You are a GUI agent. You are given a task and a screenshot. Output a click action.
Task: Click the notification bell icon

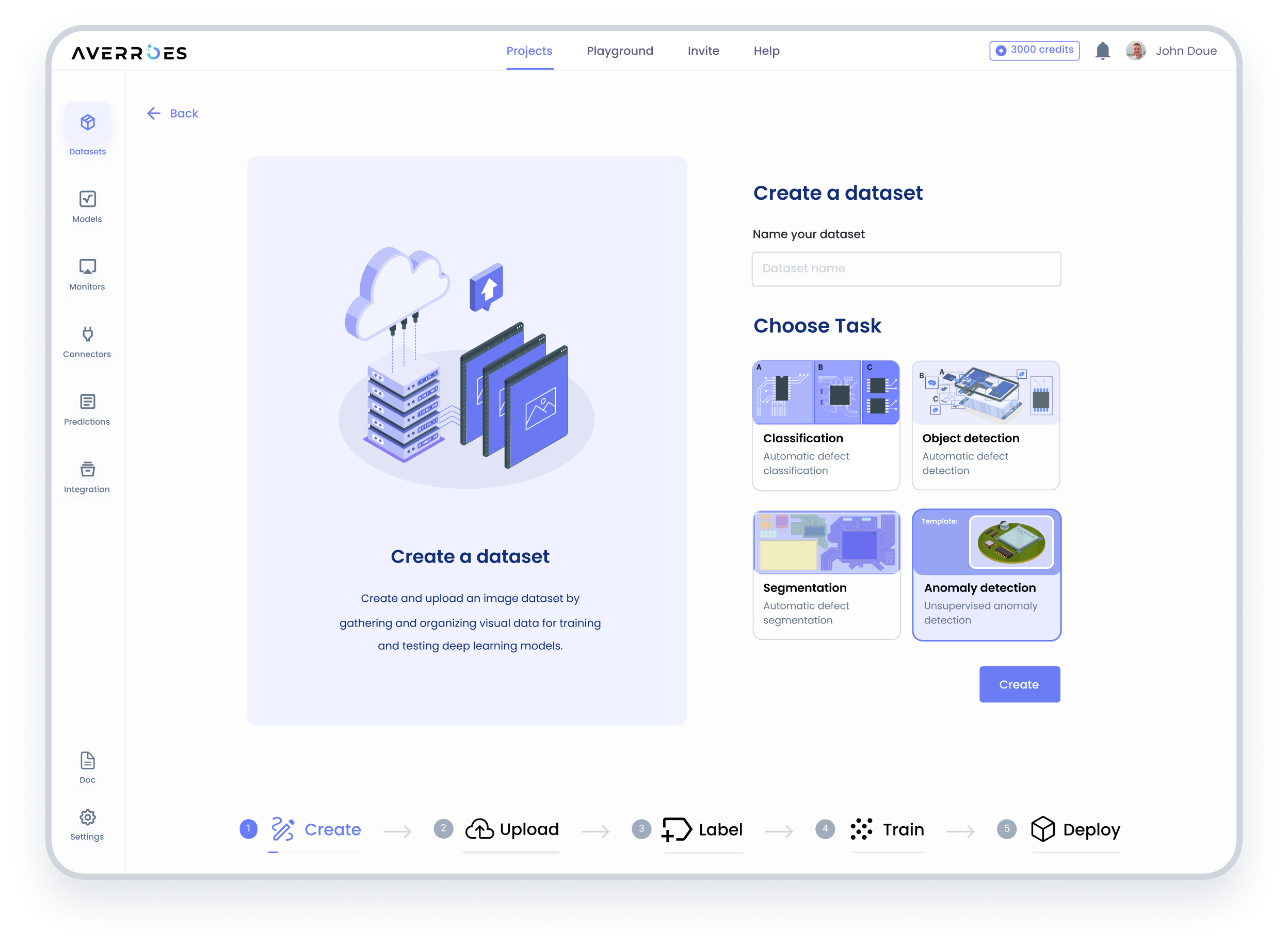(1102, 50)
